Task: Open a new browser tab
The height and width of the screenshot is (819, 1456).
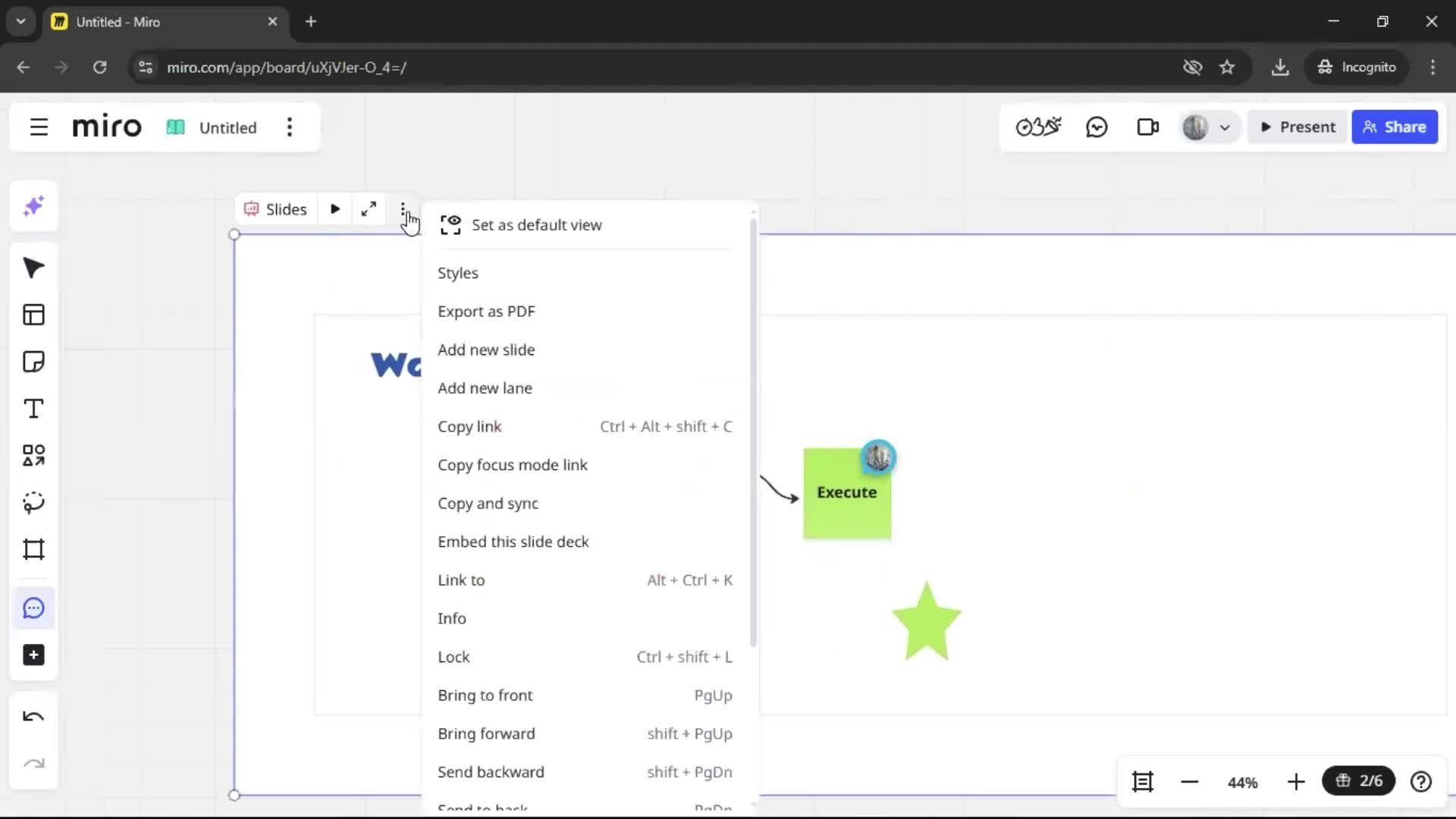Action: point(311,21)
